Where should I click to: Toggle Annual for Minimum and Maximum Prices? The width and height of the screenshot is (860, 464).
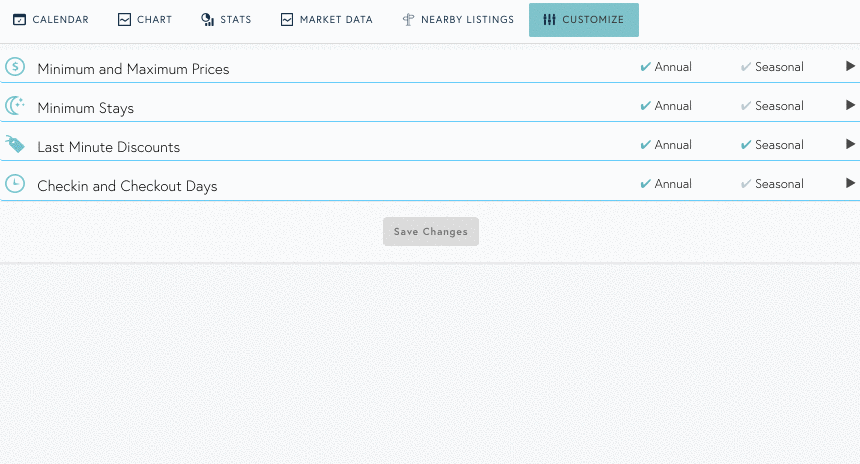666,67
